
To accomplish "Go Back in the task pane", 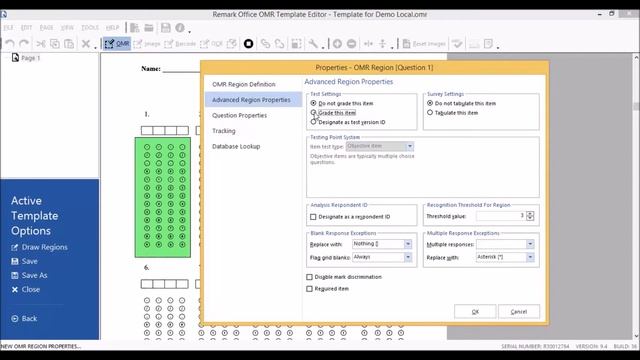I will click(x=24, y=318).
